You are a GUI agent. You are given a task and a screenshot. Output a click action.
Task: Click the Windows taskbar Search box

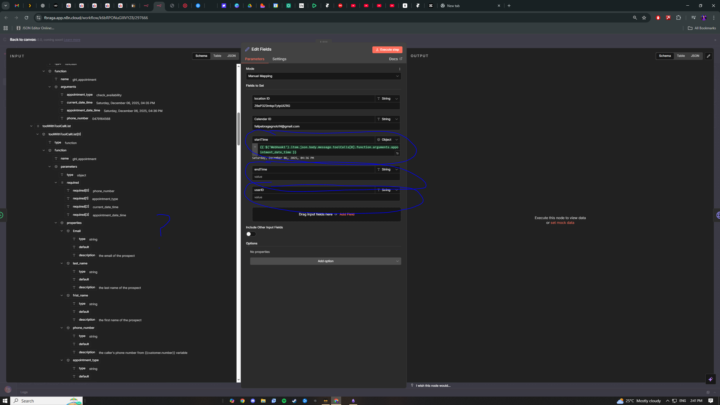tap(46, 401)
